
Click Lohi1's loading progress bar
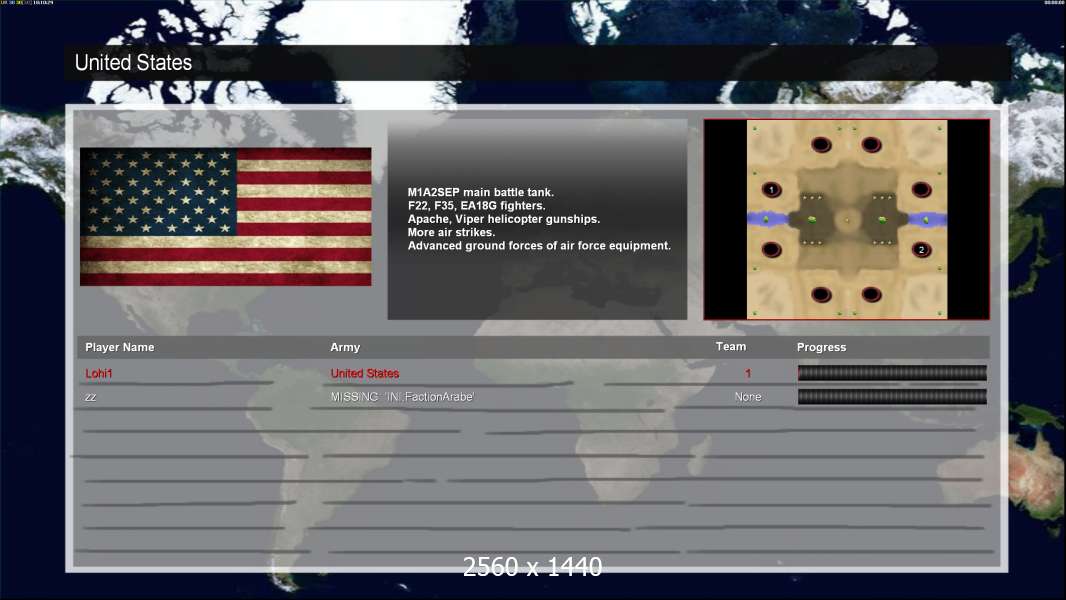pos(892,372)
